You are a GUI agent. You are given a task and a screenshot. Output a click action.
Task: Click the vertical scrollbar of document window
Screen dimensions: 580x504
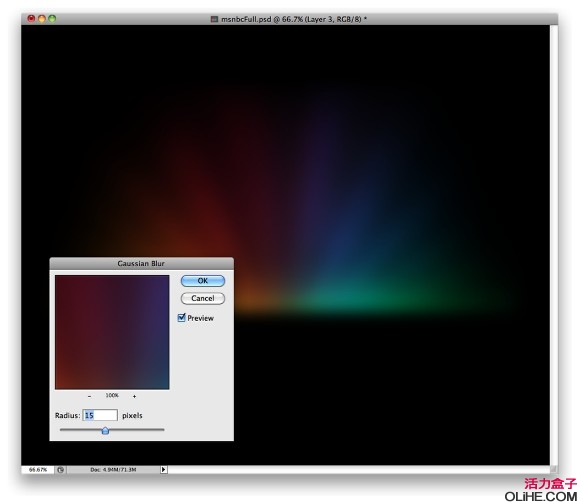(x=554, y=244)
